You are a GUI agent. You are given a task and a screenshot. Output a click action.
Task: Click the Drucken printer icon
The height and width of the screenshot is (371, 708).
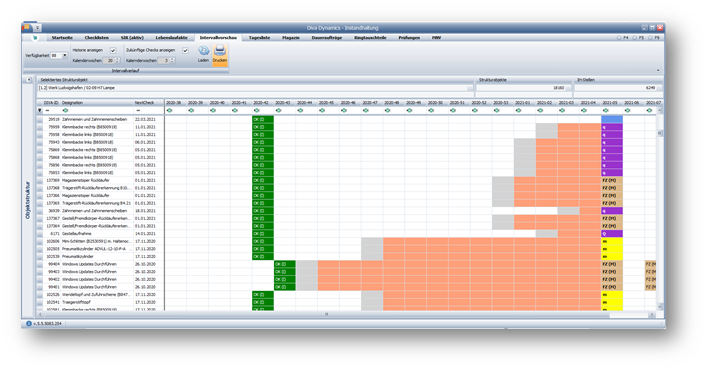coord(220,50)
